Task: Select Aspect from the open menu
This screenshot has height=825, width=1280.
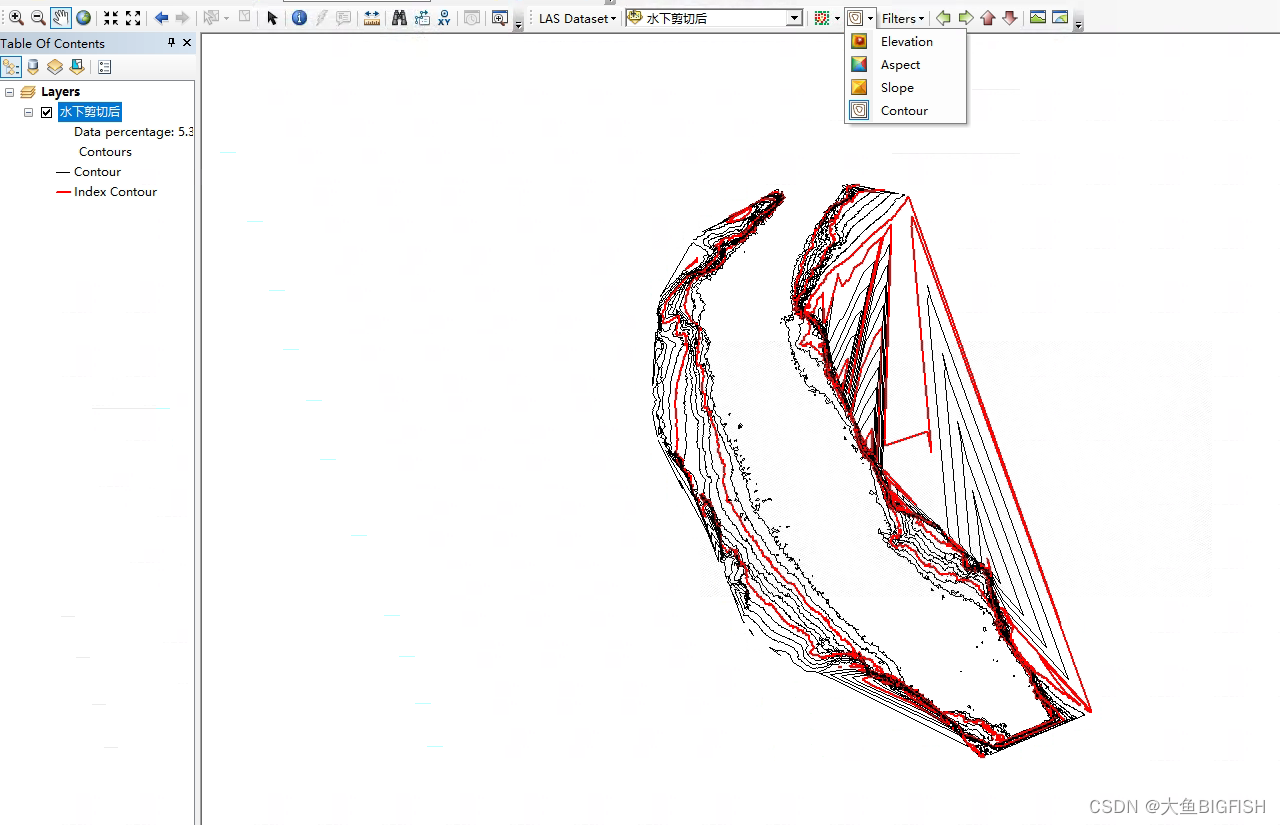Action: pyautogui.click(x=899, y=64)
